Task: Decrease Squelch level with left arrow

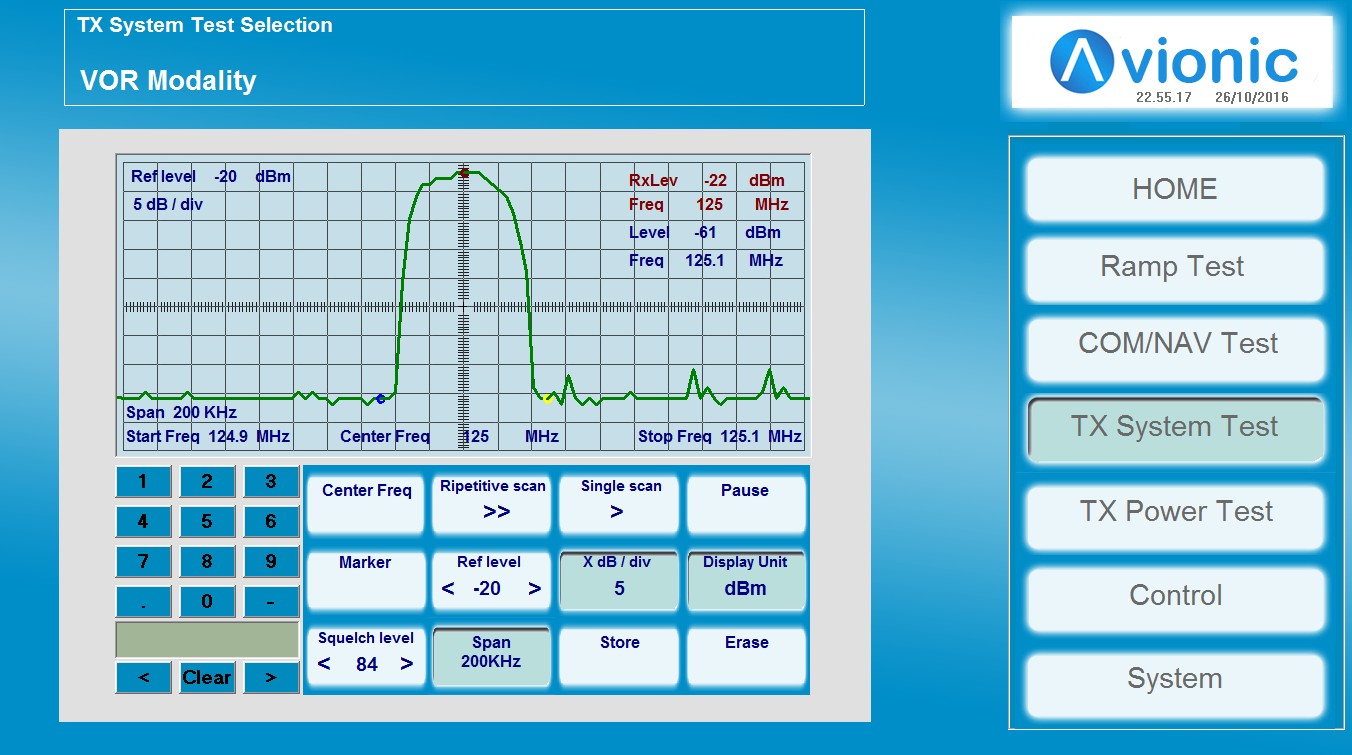Action: point(324,664)
